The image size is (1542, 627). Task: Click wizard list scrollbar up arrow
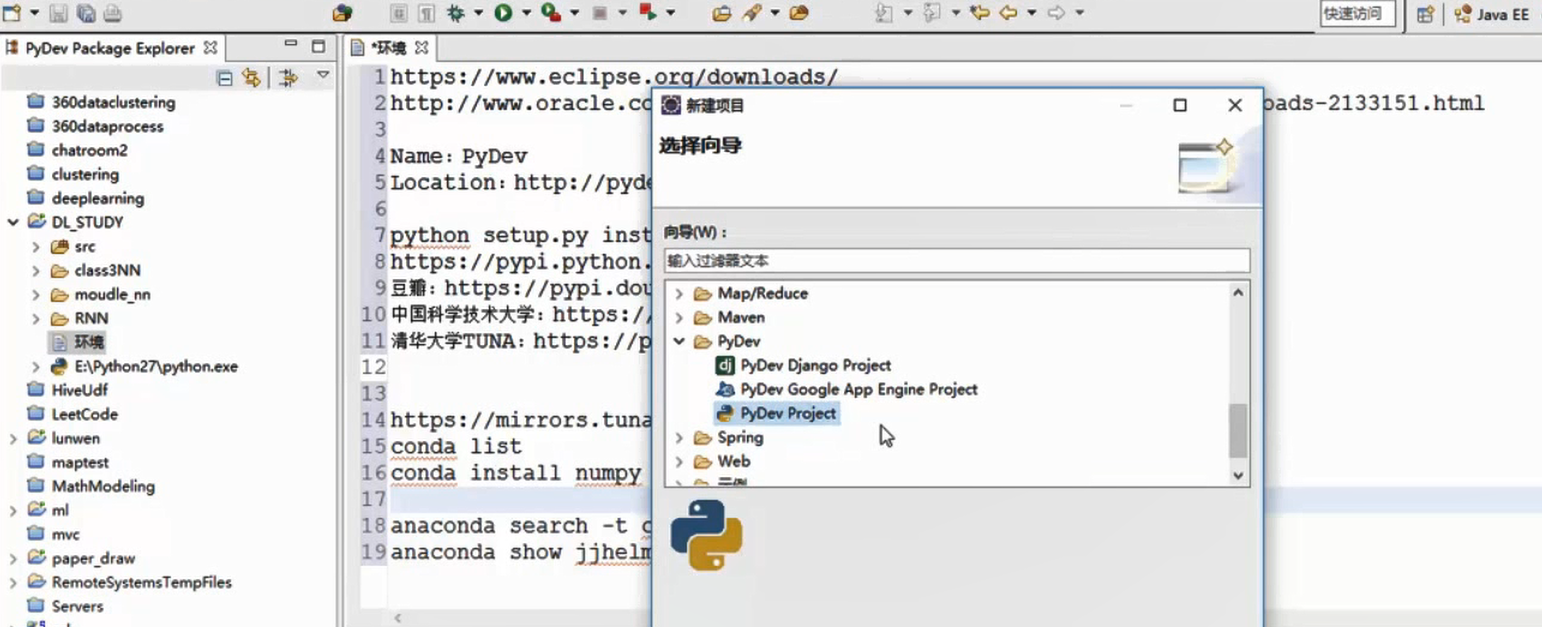tap(1238, 293)
